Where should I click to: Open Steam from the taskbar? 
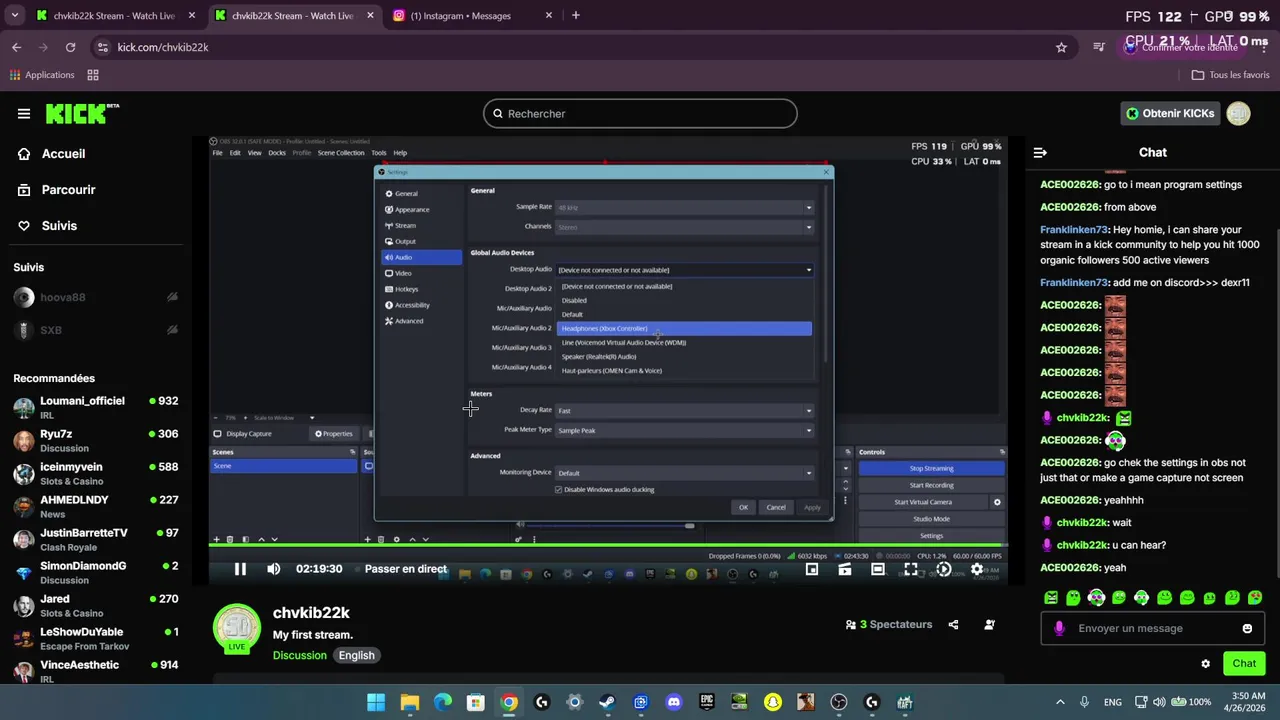click(607, 702)
